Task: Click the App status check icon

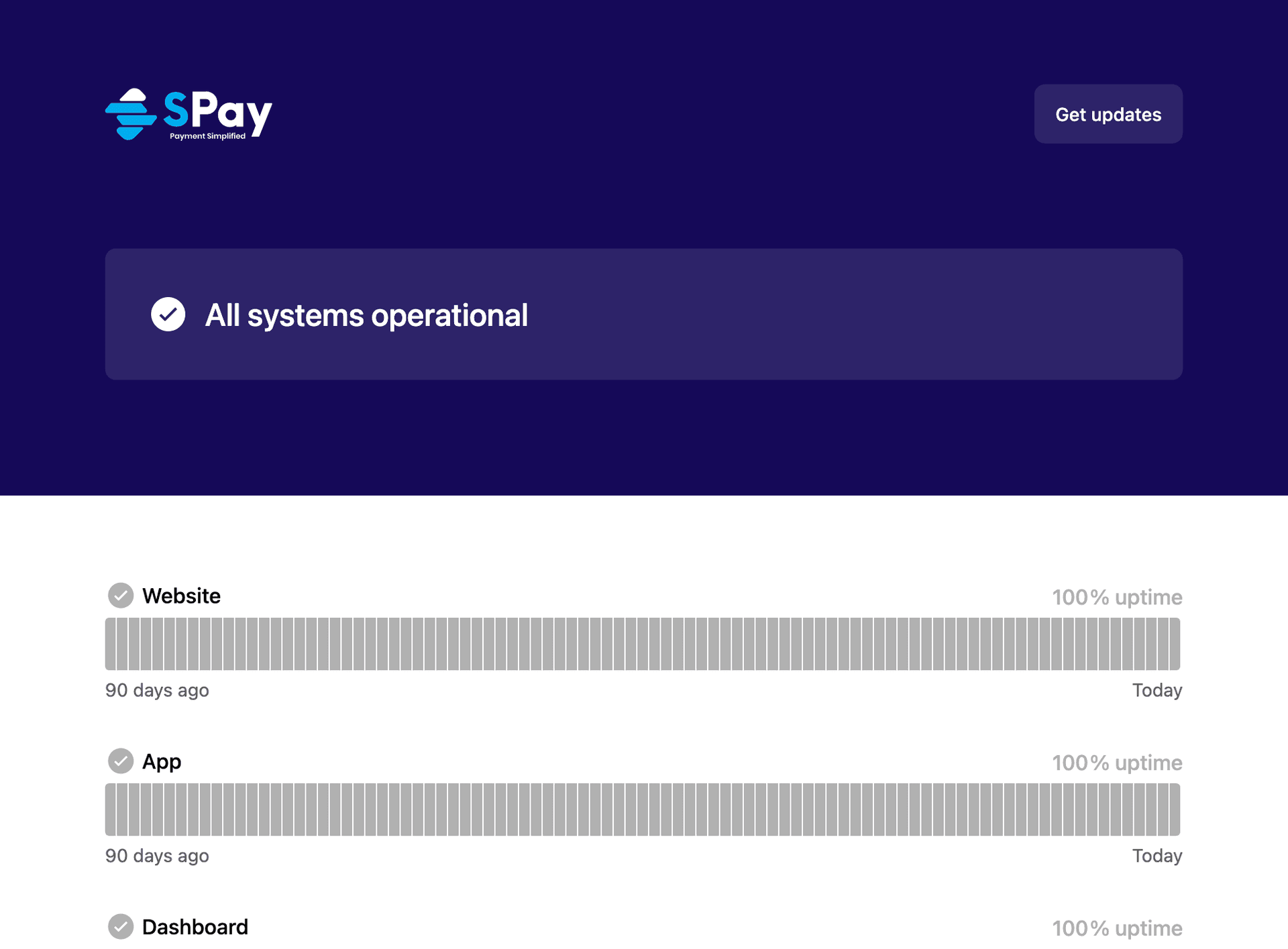Action: (x=121, y=761)
